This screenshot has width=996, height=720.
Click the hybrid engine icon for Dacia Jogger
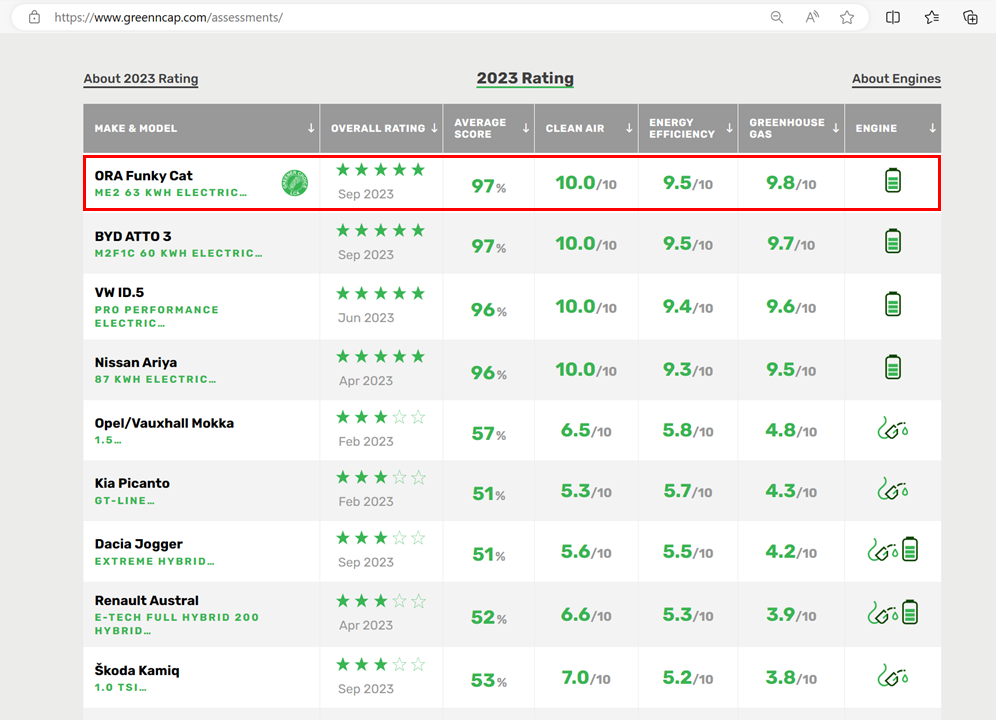click(892, 549)
